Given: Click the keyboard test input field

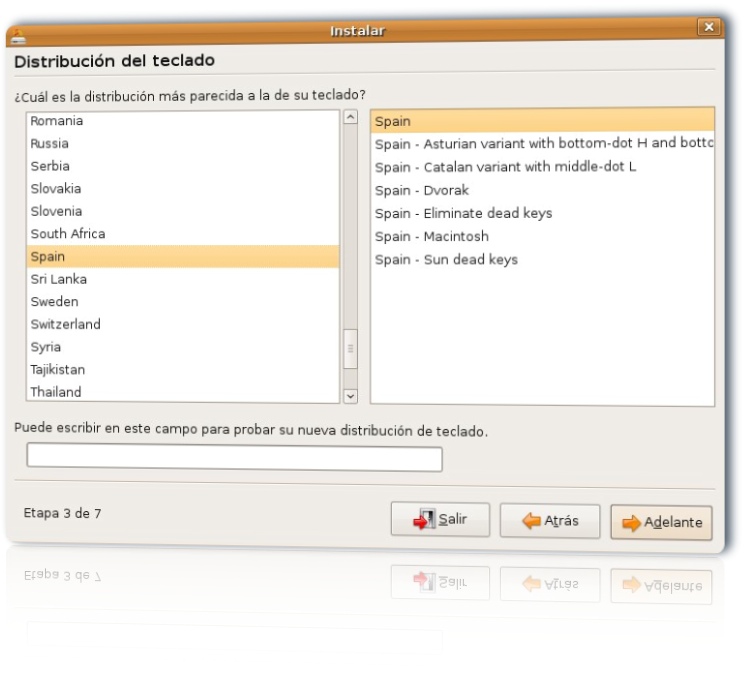Looking at the screenshot, I should coord(234,458).
